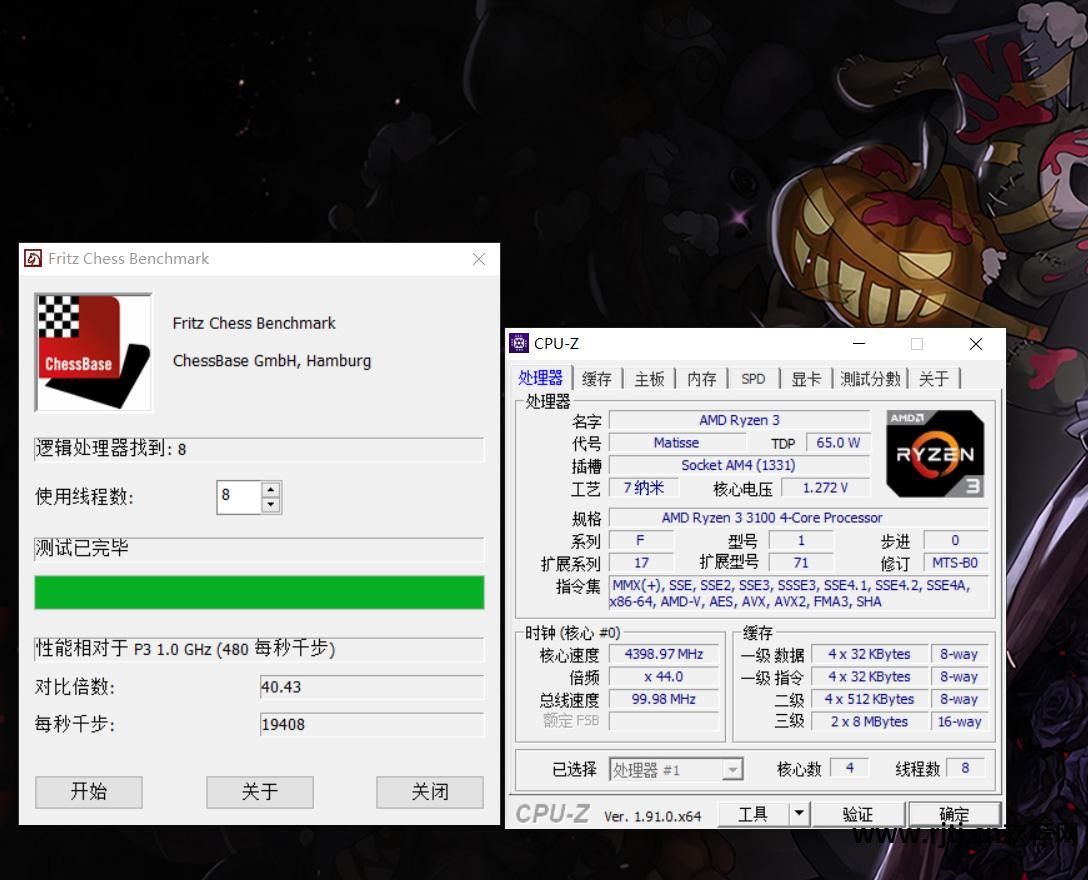Viewport: 1088px width, 880px height.
Task: Click the 确定 OK button in CPU-Z
Action: 954,814
